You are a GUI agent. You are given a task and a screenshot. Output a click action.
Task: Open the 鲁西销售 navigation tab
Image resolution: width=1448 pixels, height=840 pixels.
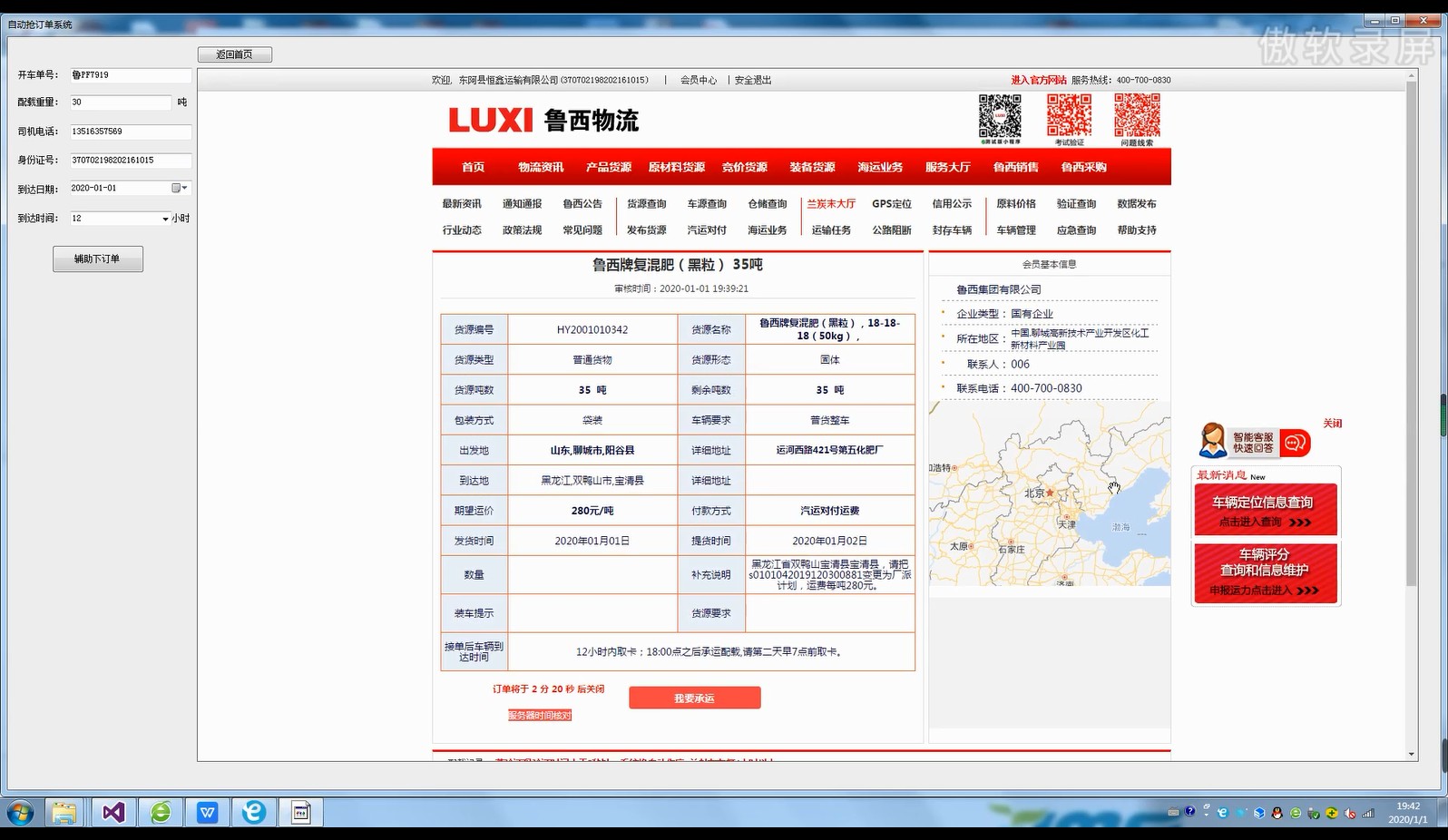tap(1016, 167)
